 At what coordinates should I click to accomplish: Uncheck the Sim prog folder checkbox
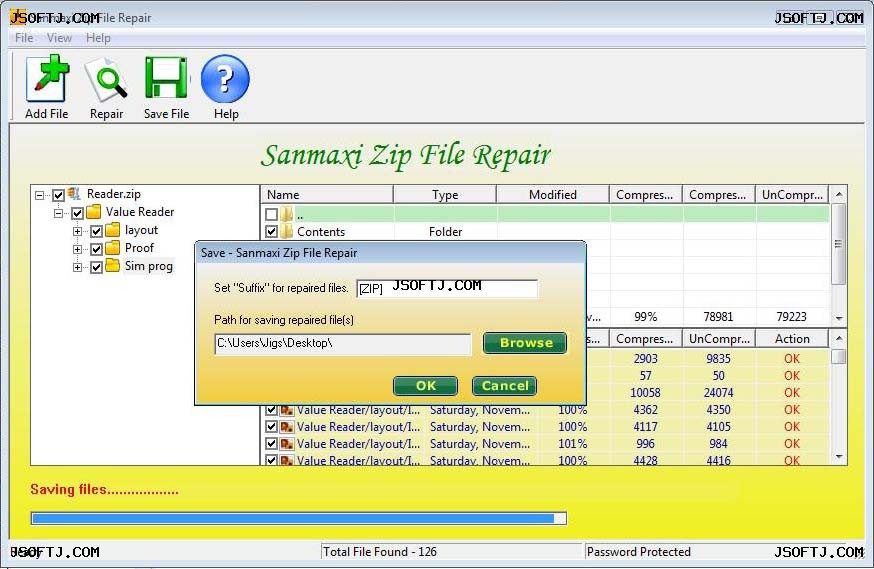point(96,267)
